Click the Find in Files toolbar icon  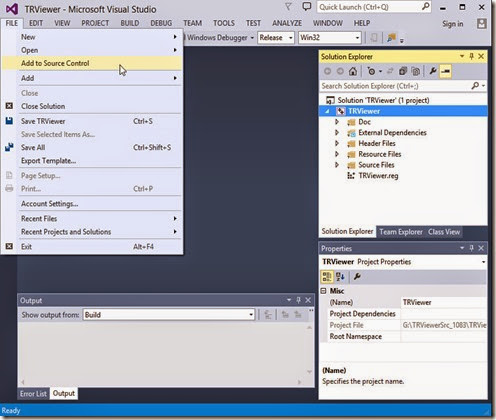(391, 38)
